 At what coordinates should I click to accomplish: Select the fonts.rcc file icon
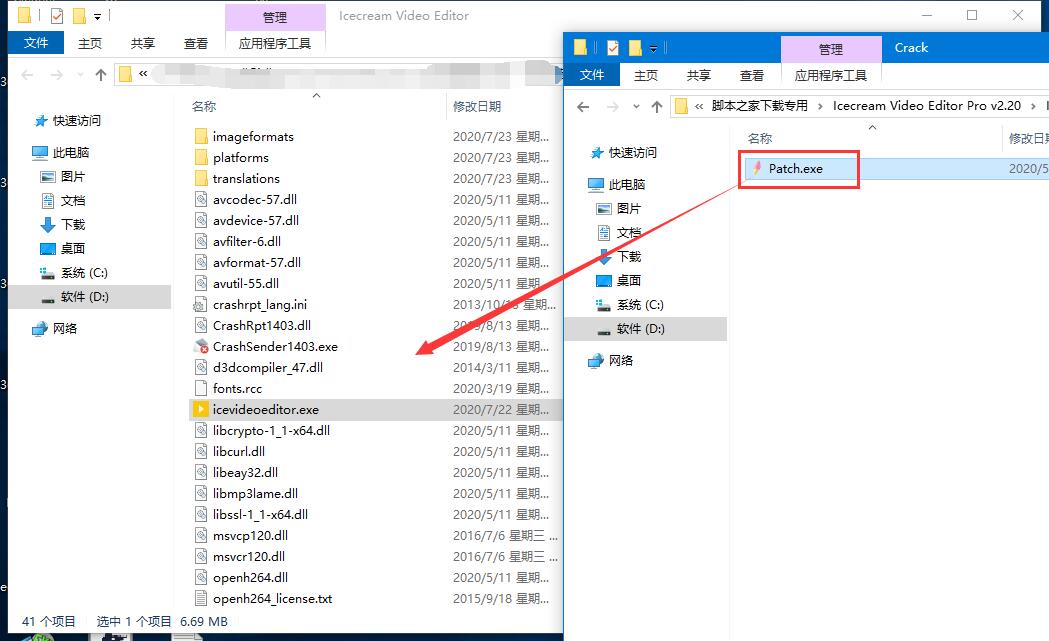[x=201, y=389]
